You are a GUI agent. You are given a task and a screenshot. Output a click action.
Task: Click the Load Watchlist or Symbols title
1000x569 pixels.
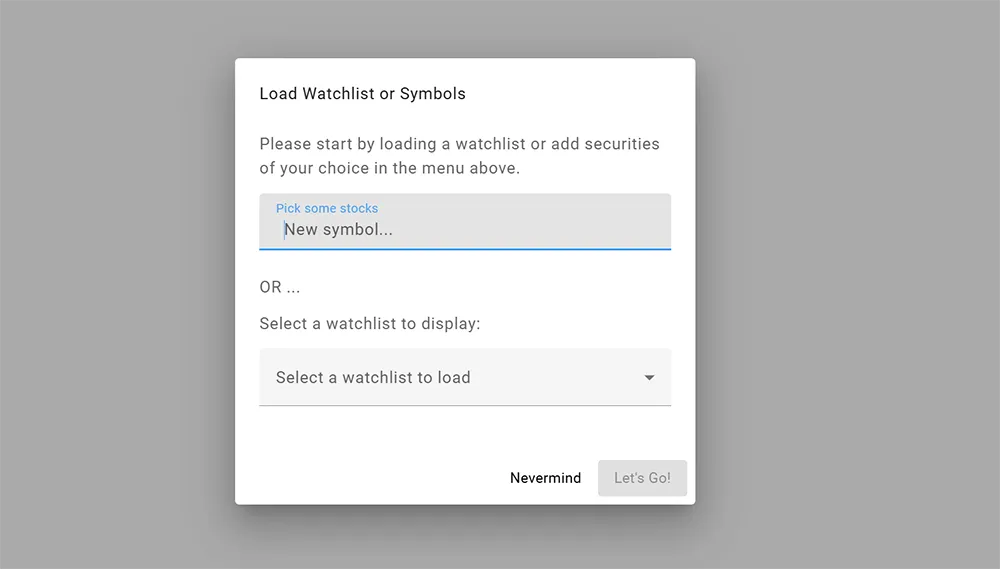point(362,94)
